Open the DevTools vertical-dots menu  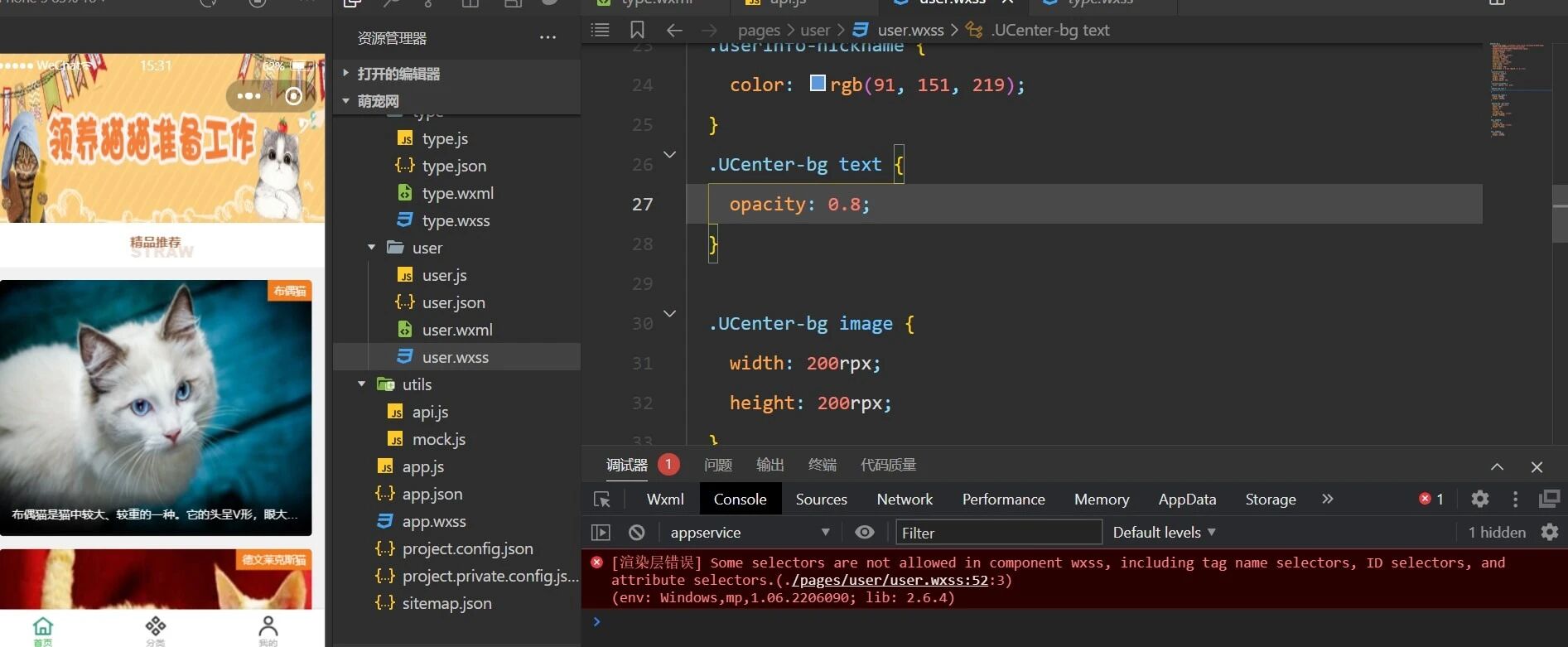point(1515,499)
